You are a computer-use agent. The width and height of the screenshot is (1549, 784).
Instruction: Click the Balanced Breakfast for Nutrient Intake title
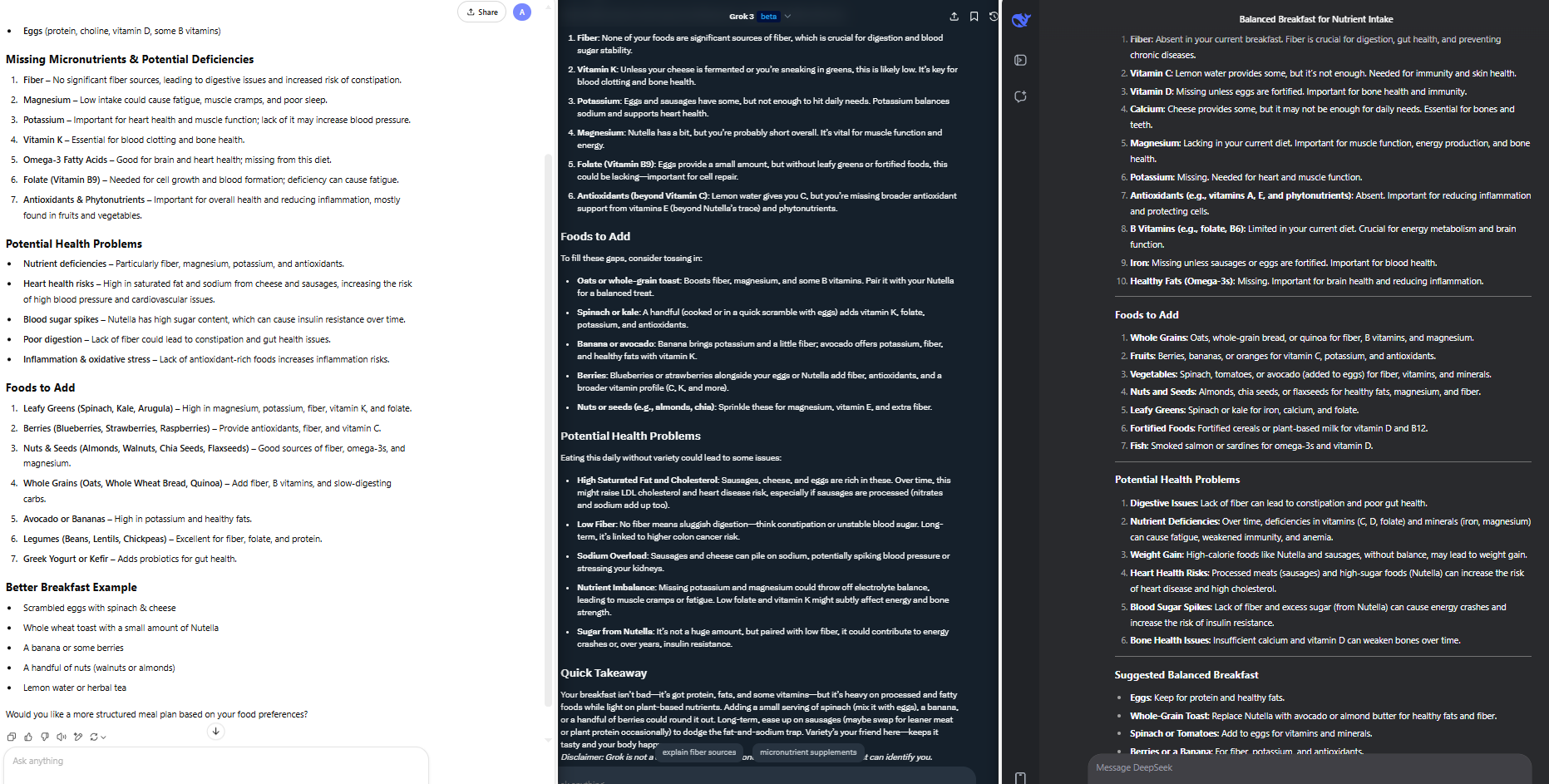point(1316,19)
